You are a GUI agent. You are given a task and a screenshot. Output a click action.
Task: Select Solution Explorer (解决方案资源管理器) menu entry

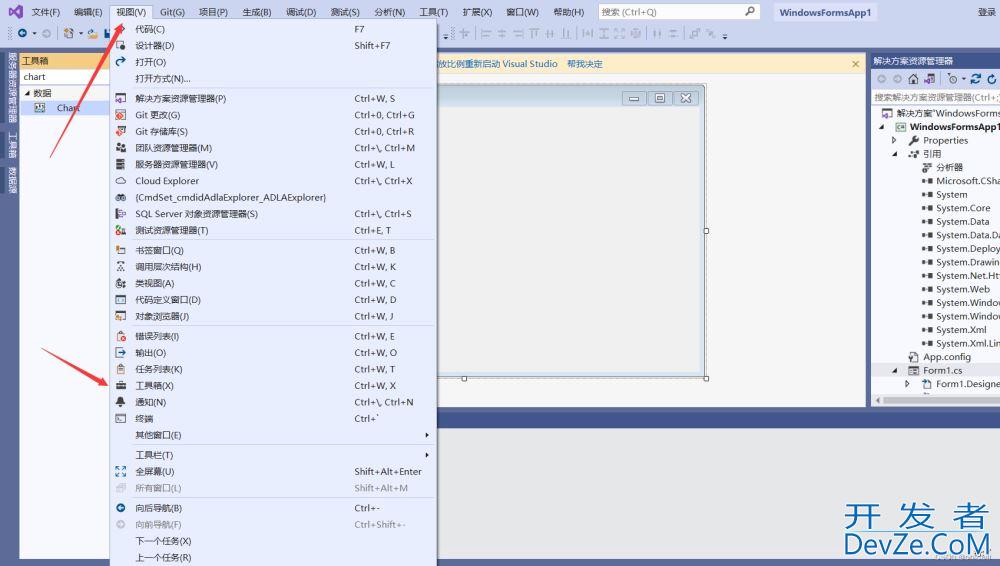coord(180,99)
